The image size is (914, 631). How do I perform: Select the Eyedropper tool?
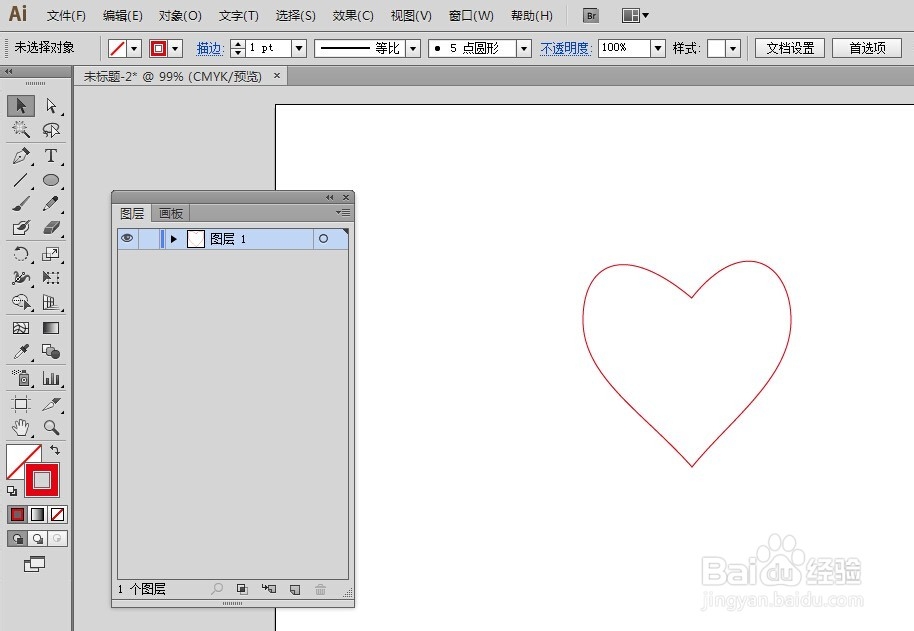(x=21, y=352)
